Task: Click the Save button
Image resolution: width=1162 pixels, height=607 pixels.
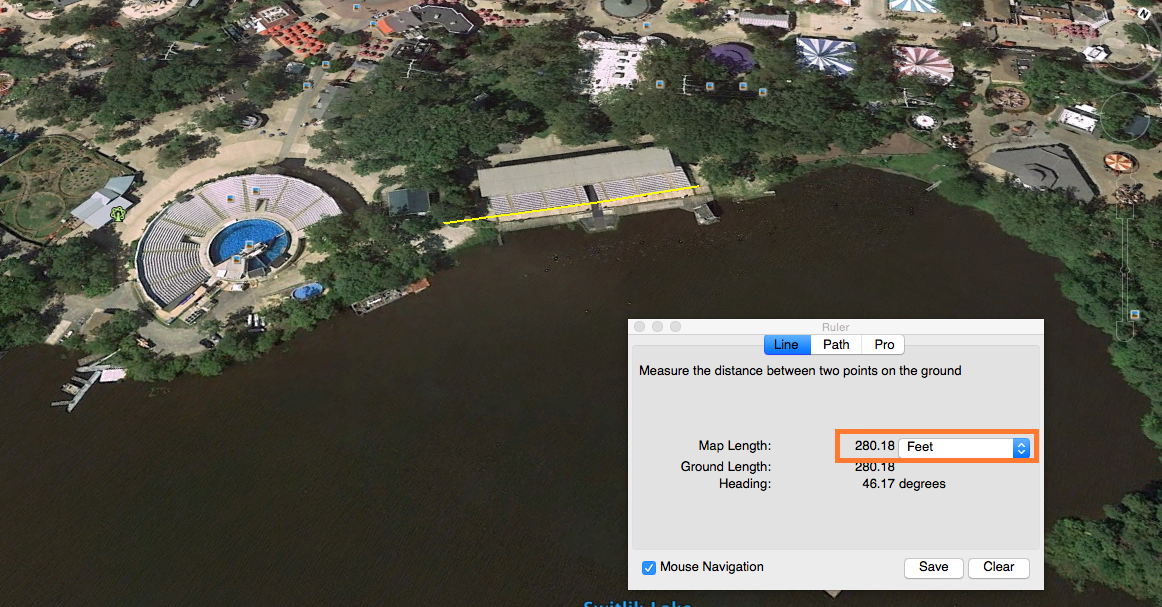Action: tap(934, 567)
